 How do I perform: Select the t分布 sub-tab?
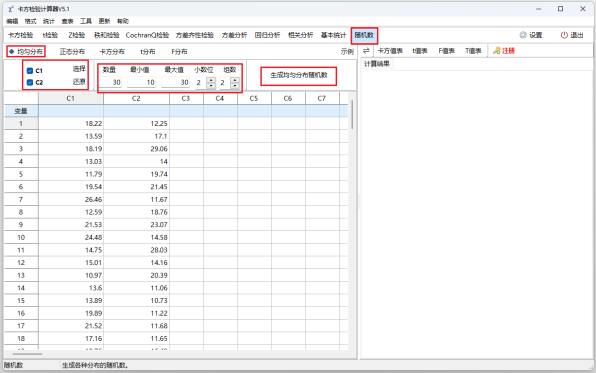(148, 51)
